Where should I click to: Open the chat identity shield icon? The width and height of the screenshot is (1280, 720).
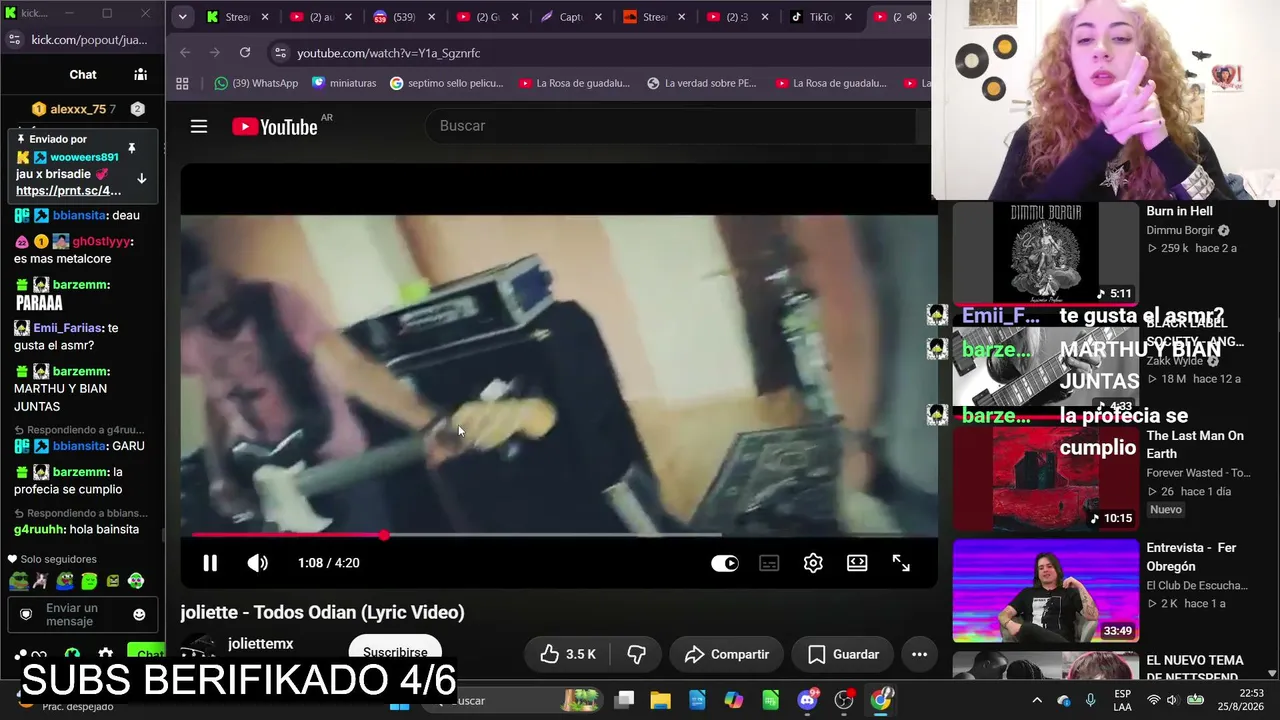tap(26, 614)
